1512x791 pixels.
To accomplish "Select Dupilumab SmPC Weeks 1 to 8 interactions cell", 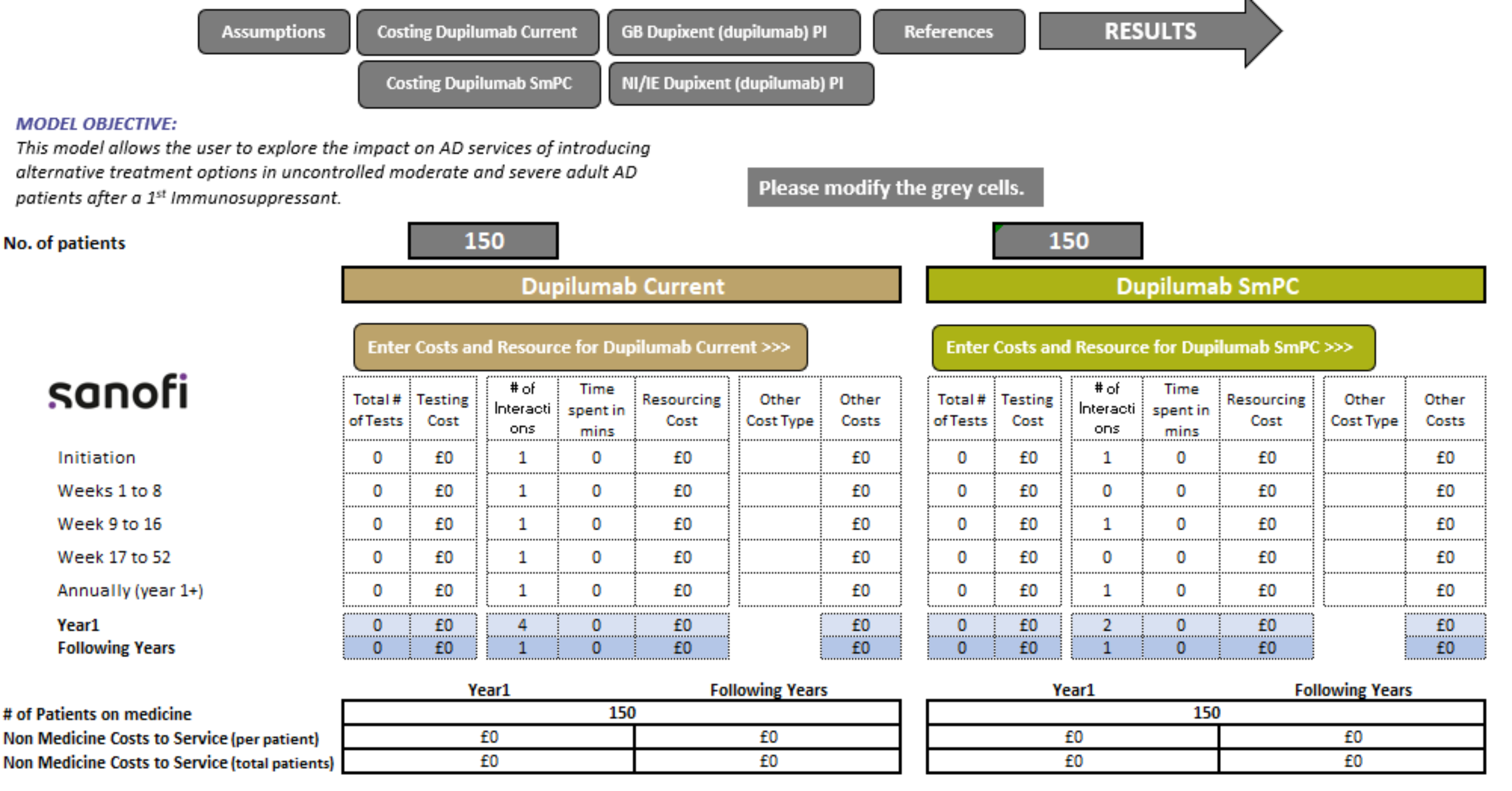I will (1107, 491).
